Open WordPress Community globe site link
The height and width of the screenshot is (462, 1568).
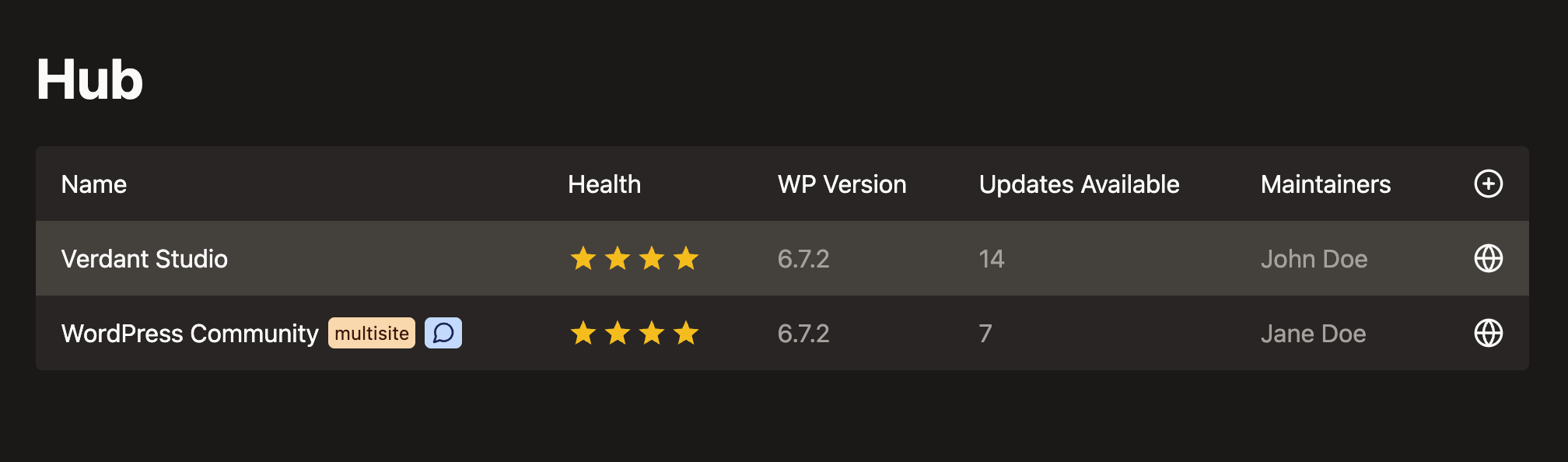1488,333
